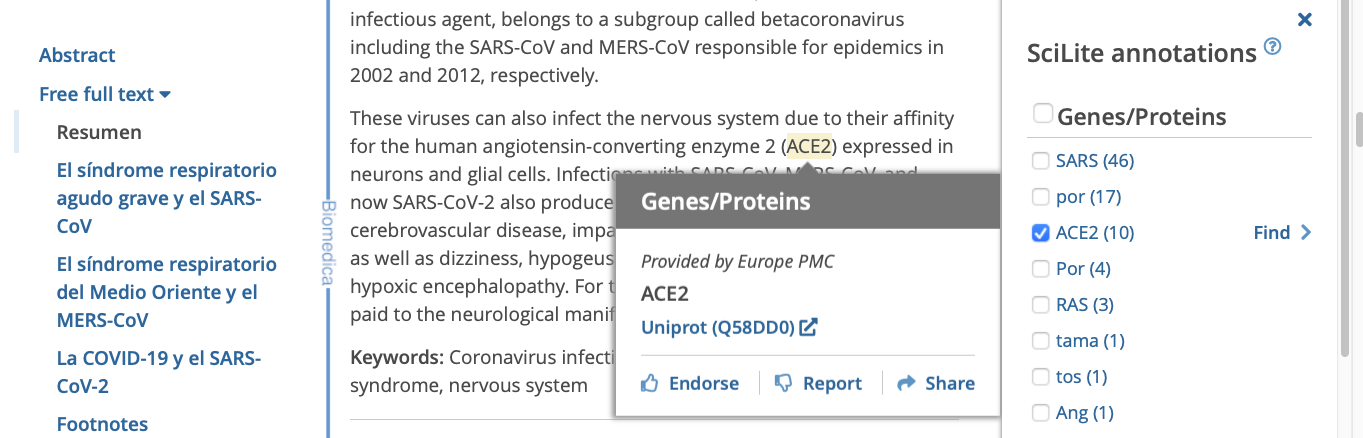
Task: Click the Report thumbs-down icon
Action: pyautogui.click(x=784, y=383)
